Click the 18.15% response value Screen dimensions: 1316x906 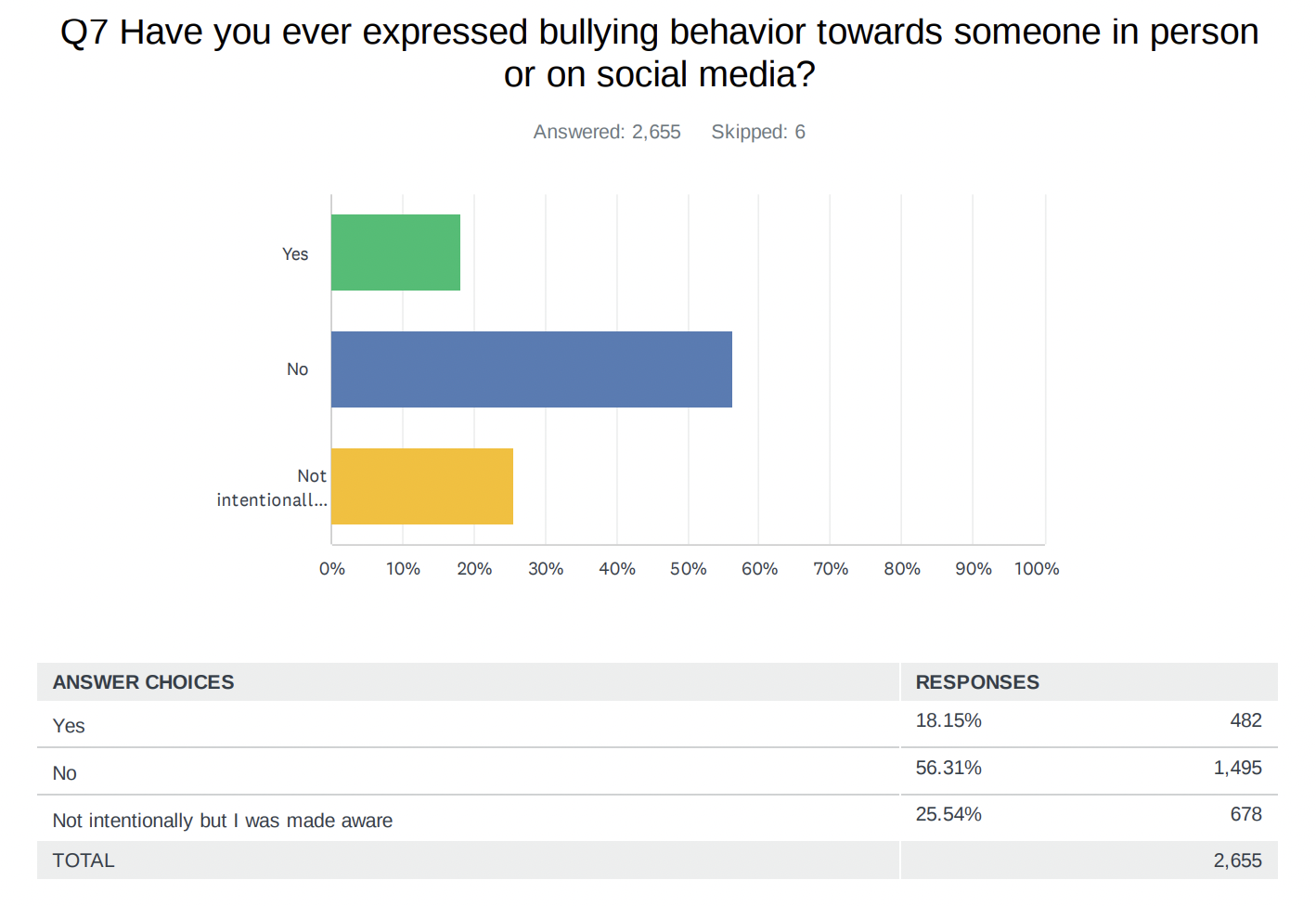point(948,720)
